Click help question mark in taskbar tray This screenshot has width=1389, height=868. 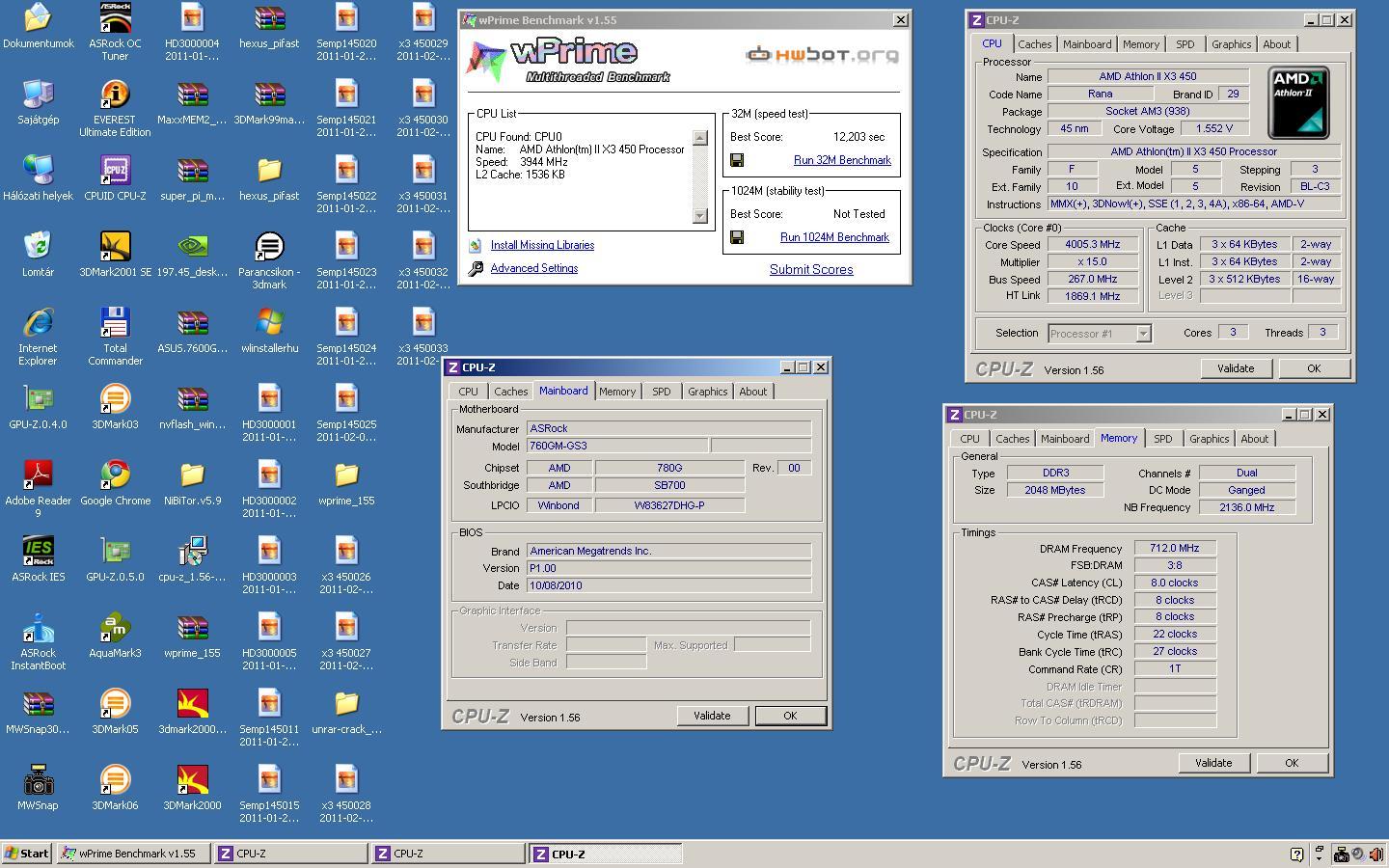tap(1297, 854)
